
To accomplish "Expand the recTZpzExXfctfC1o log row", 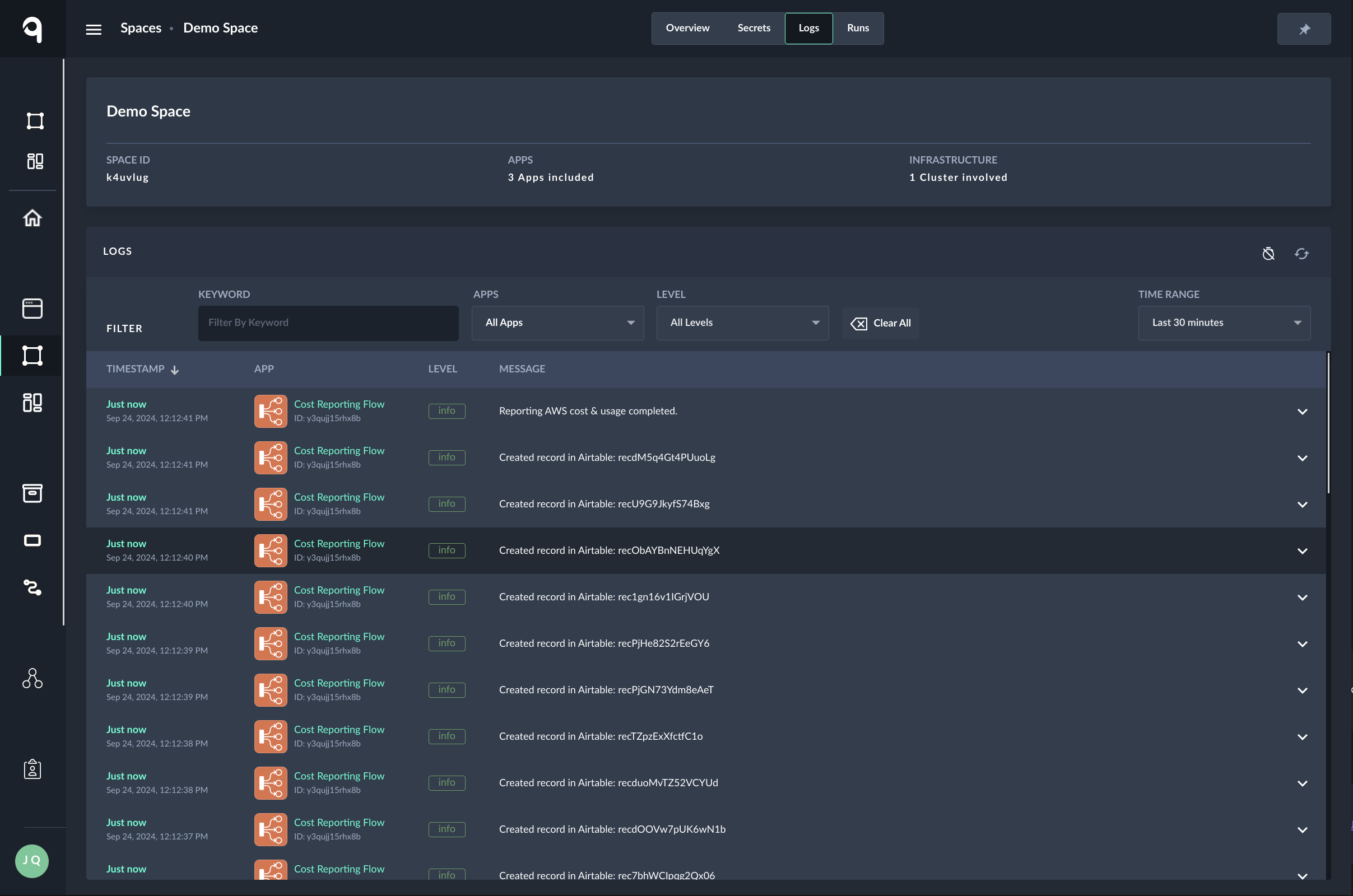I will coord(1302,737).
